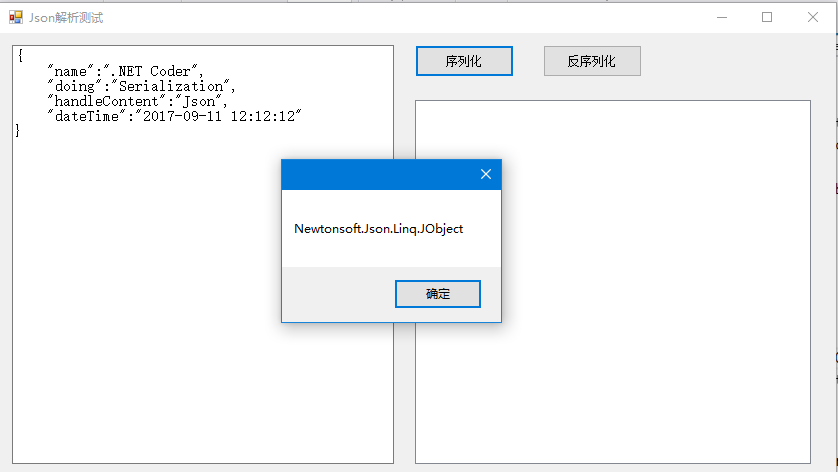Click the "doing":"Serialization" line
The width and height of the screenshot is (838, 472).
(142, 86)
